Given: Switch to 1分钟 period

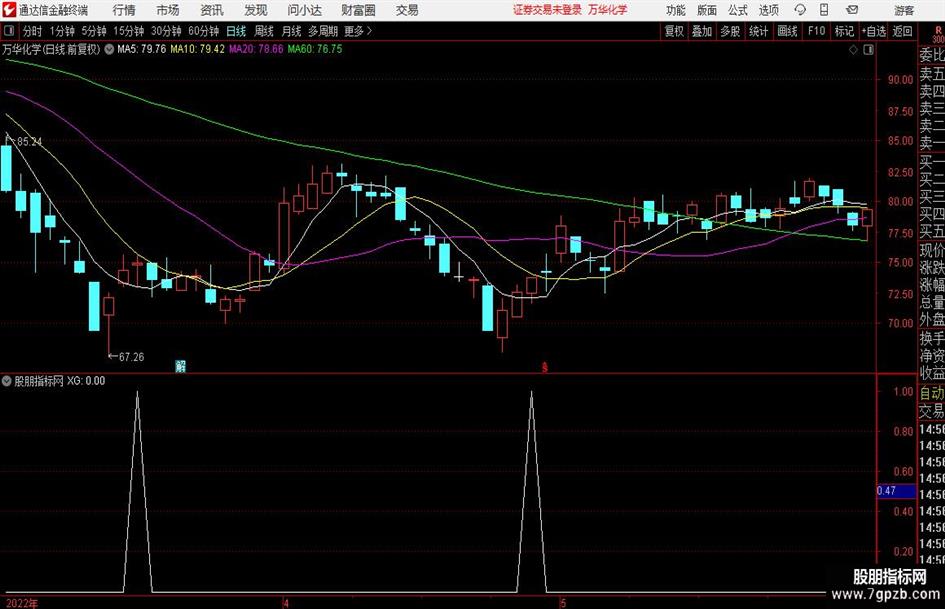Looking at the screenshot, I should click(x=62, y=31).
